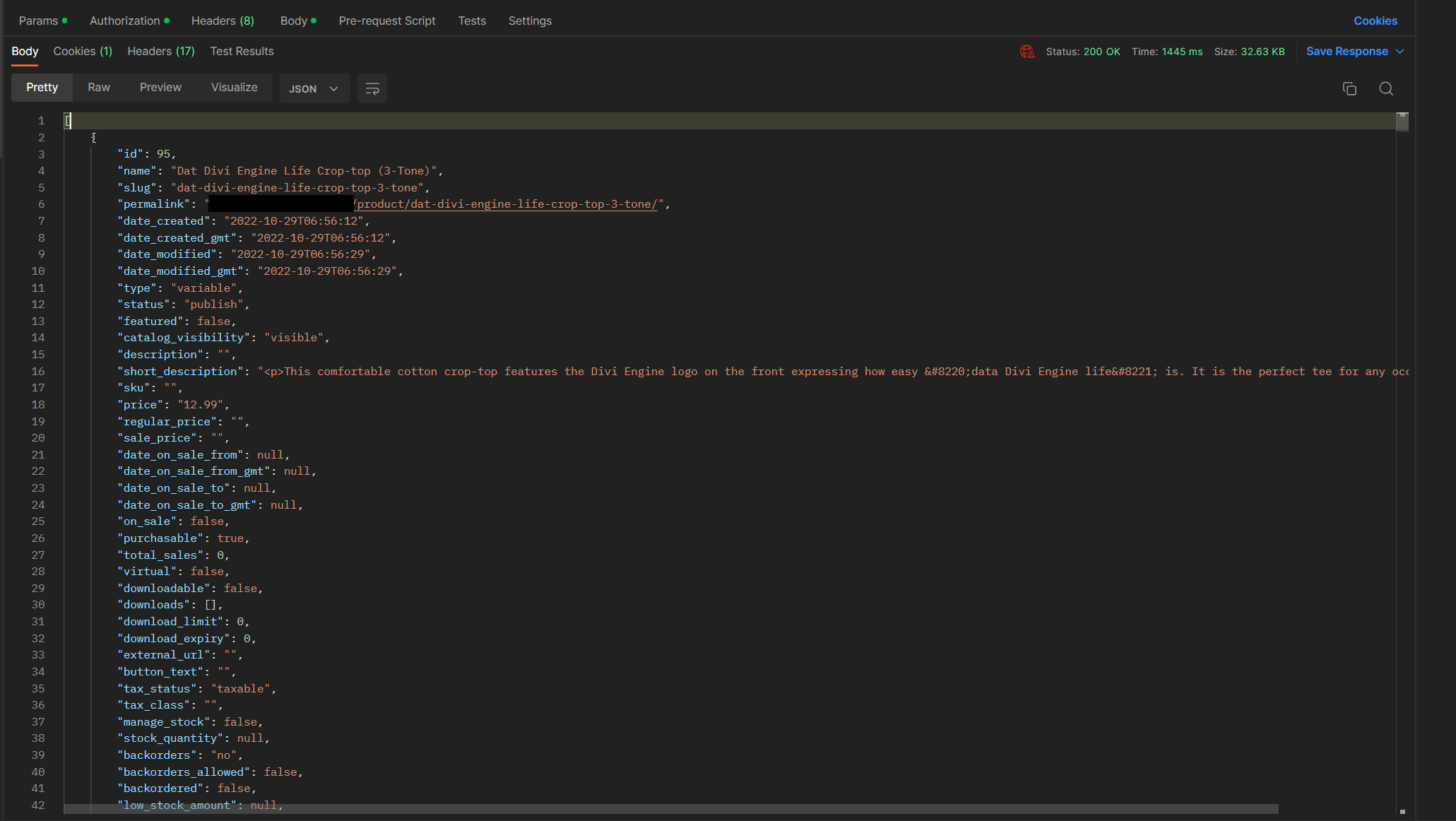
Task: Click the "stock_quantity": null line
Action: click(194, 738)
